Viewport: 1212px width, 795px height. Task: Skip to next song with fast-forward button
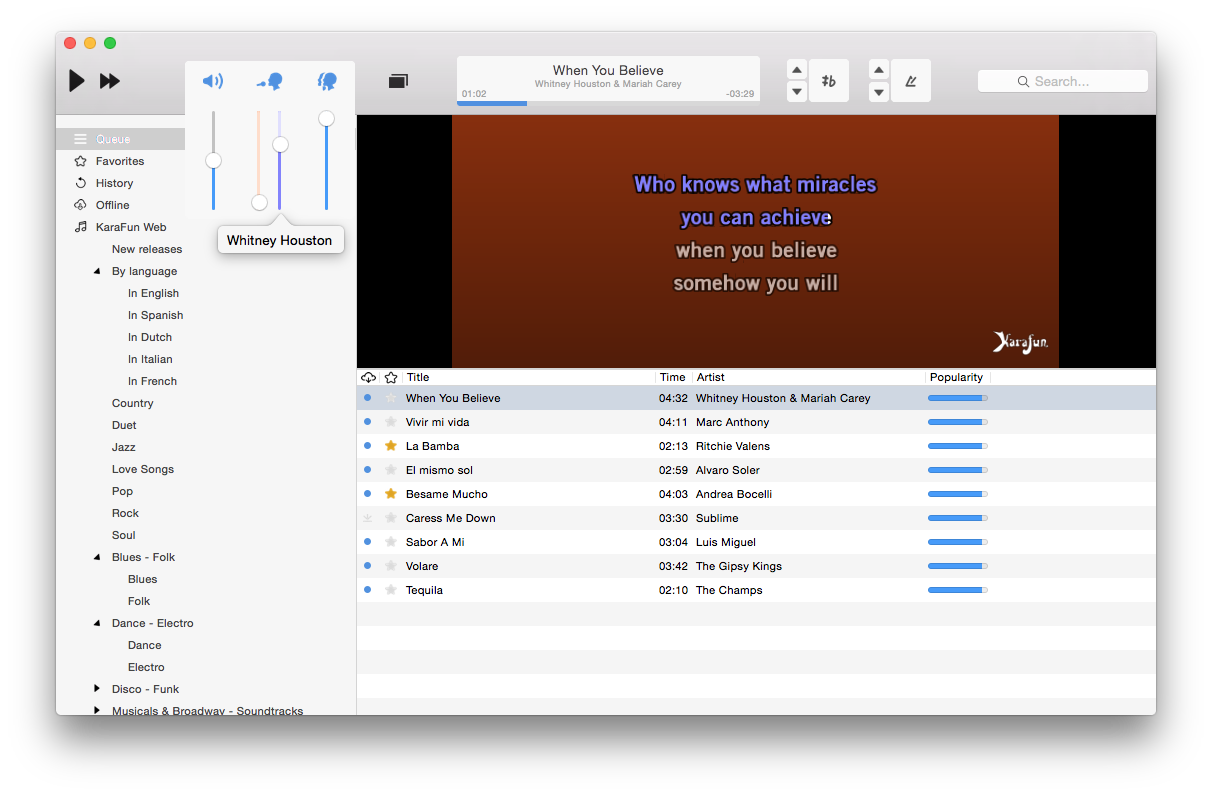(110, 81)
